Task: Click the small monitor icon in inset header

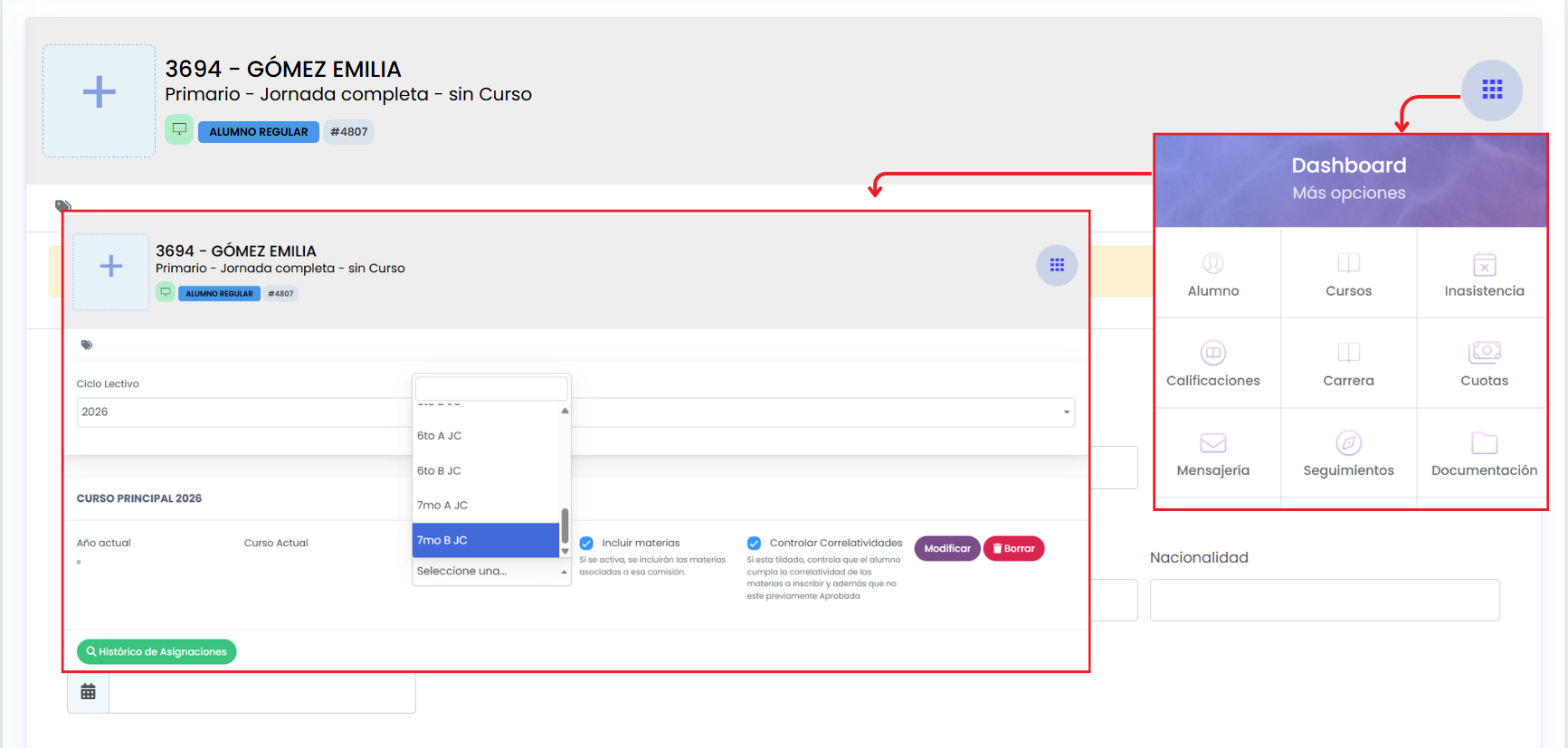Action: point(166,292)
